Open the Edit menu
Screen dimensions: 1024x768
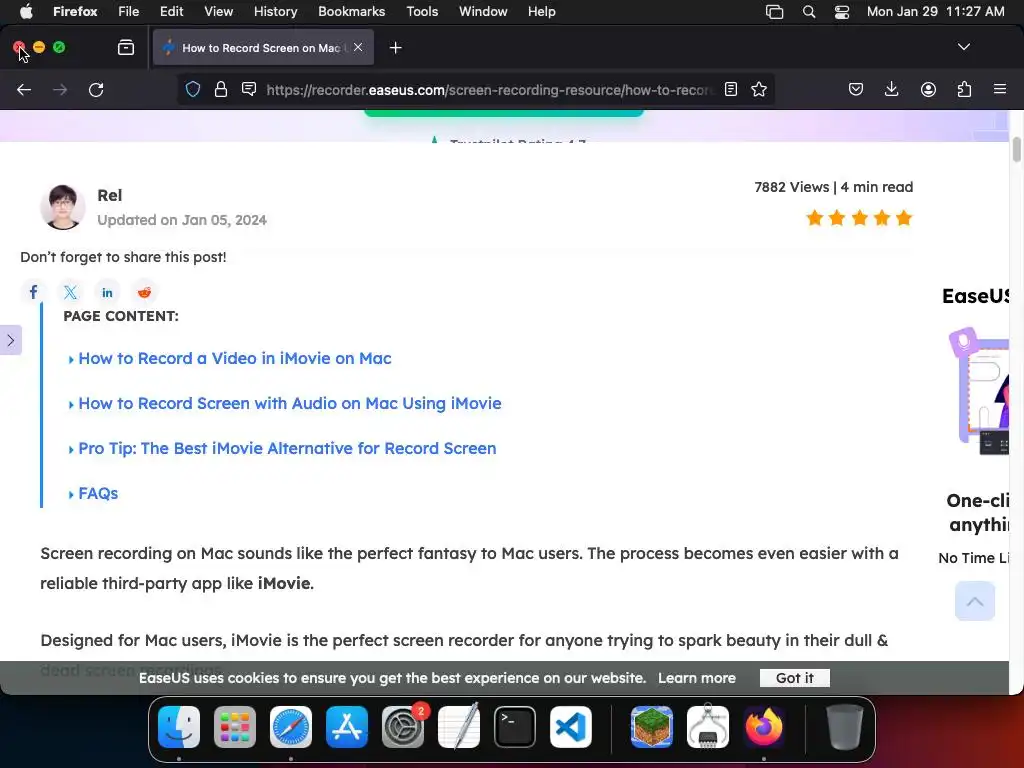pos(171,12)
